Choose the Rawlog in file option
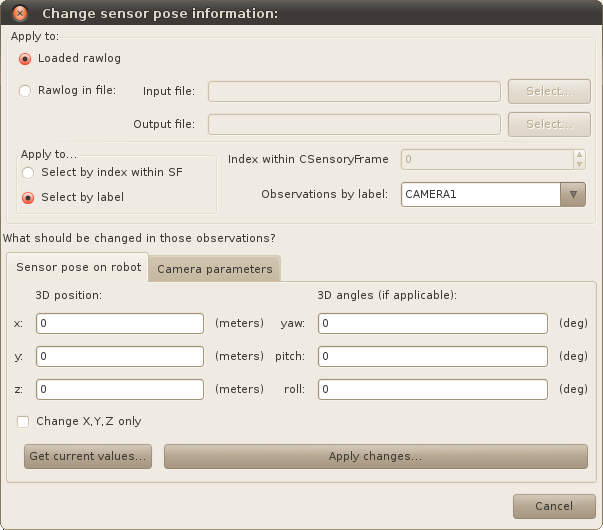This screenshot has width=603, height=530. (x=26, y=91)
